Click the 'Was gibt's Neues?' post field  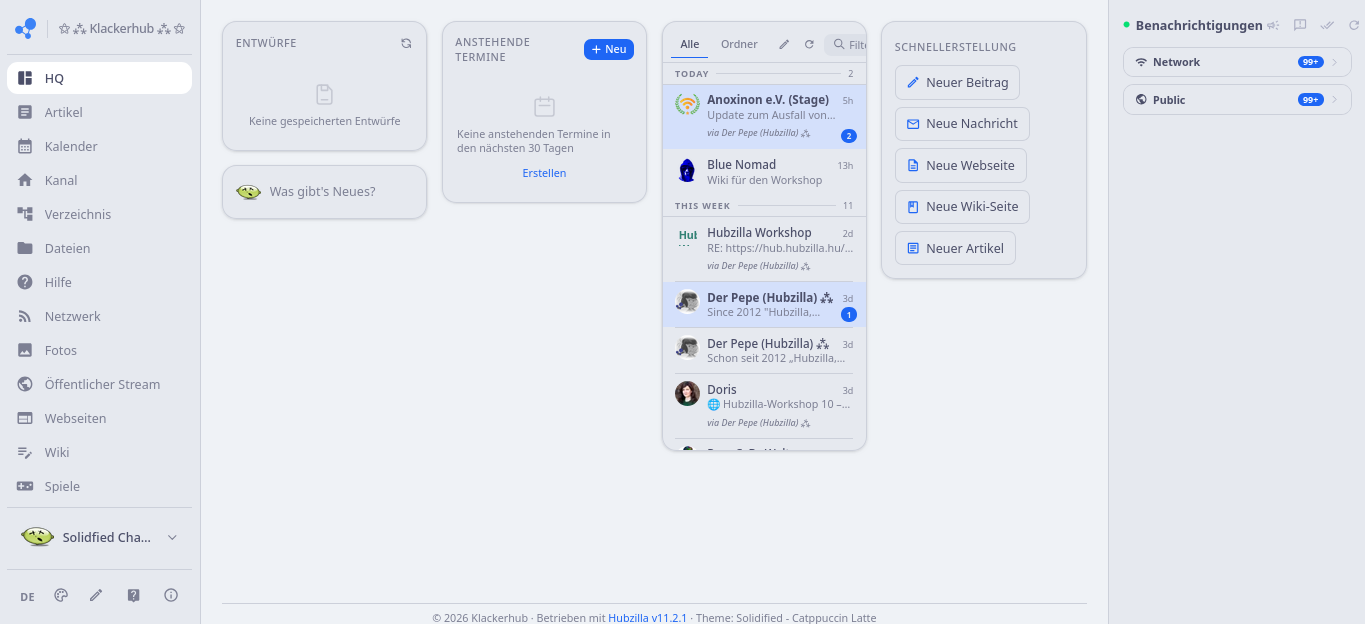324,192
